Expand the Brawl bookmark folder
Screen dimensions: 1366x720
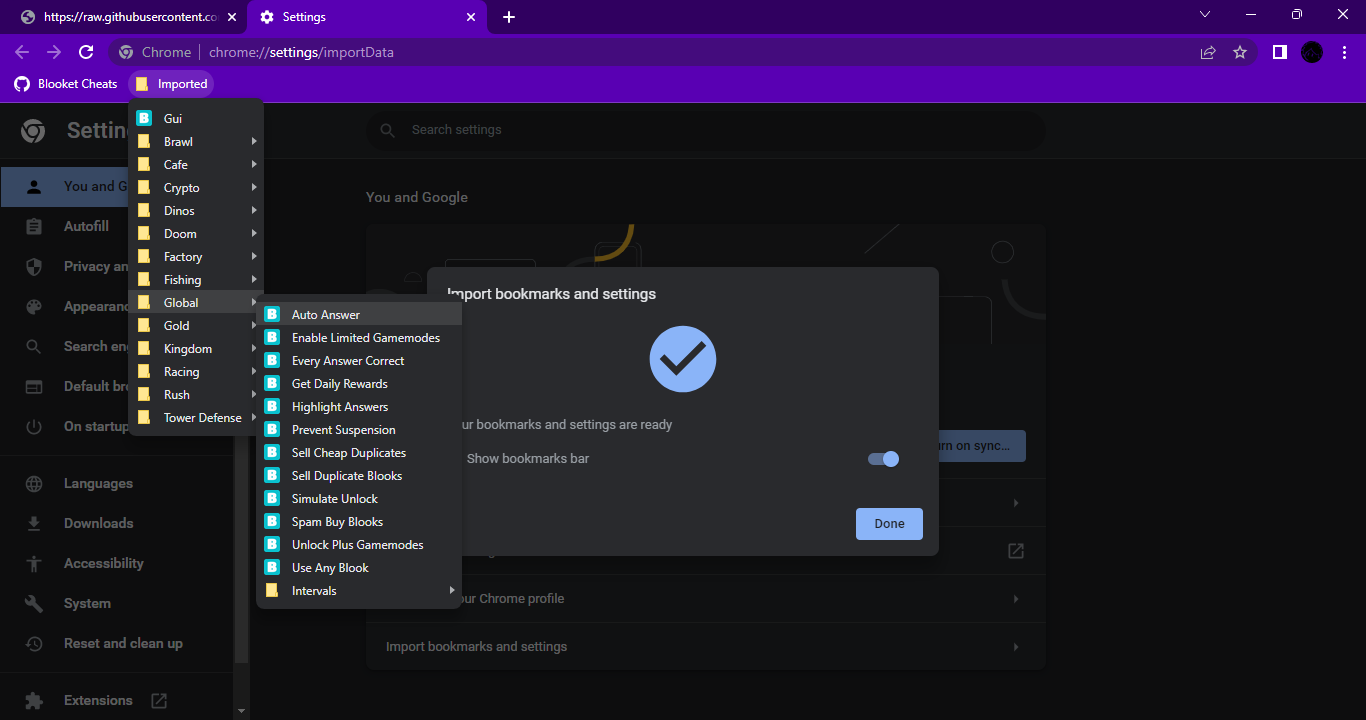(196, 141)
